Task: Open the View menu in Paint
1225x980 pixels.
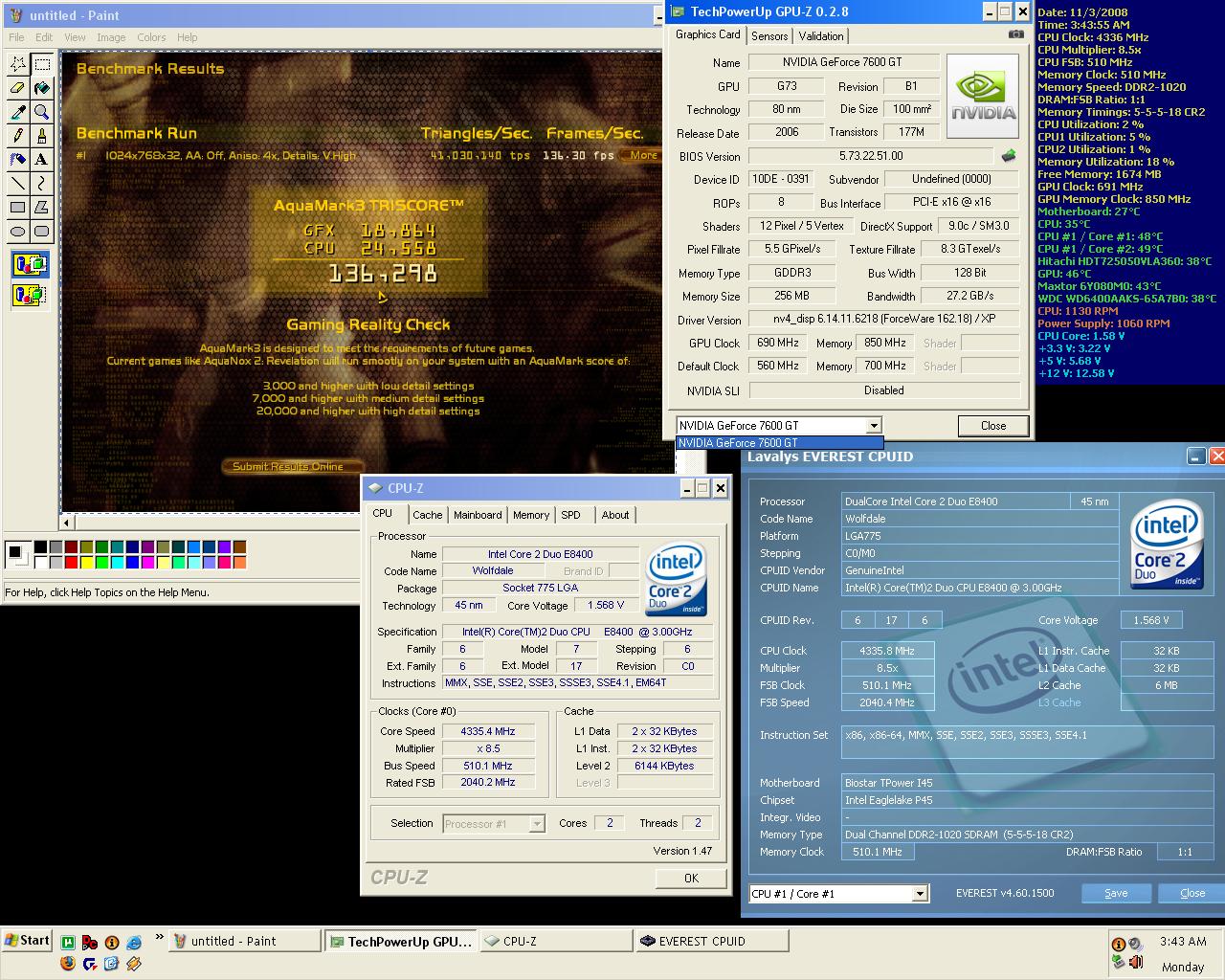Action: (75, 37)
